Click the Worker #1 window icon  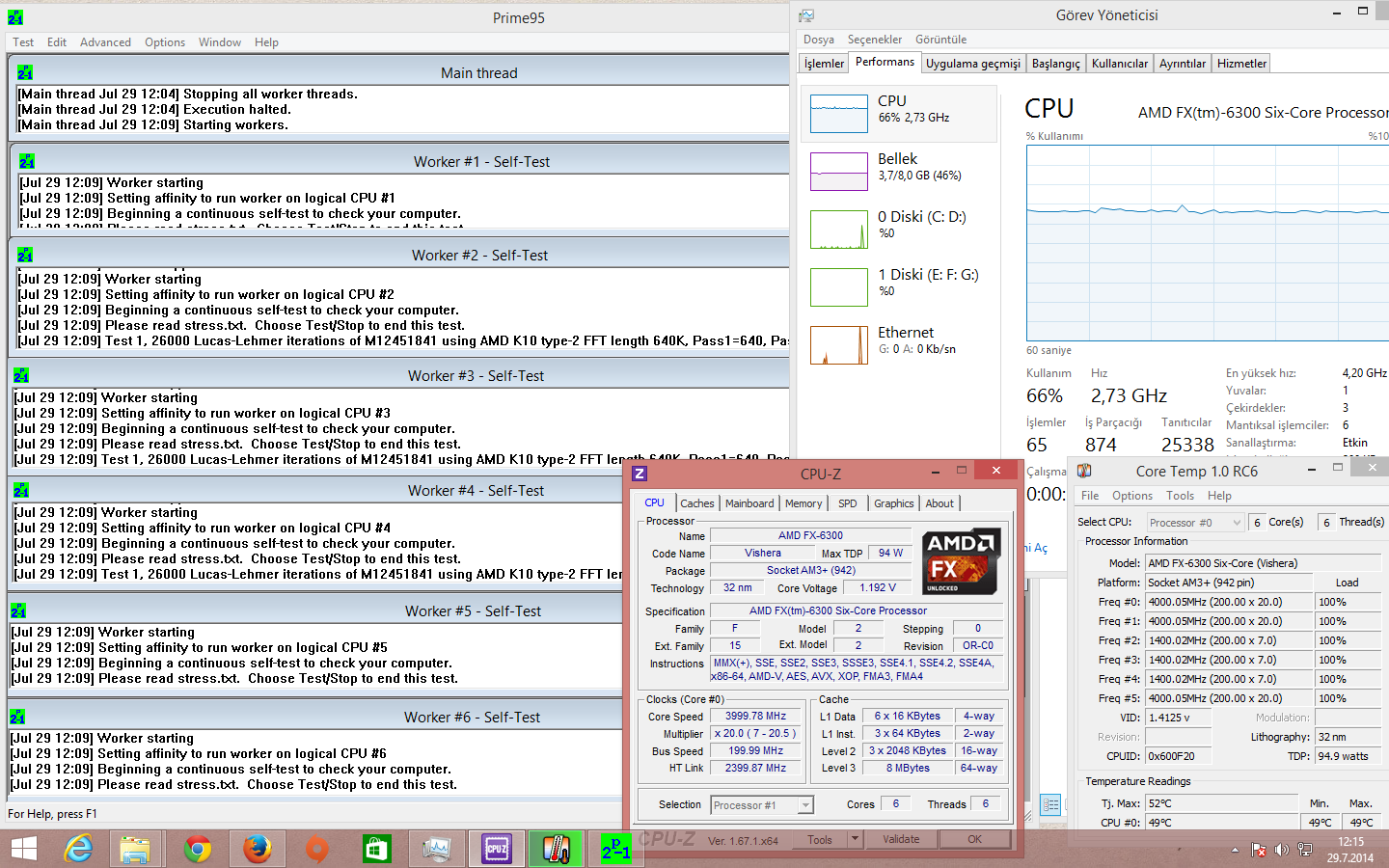coord(27,161)
